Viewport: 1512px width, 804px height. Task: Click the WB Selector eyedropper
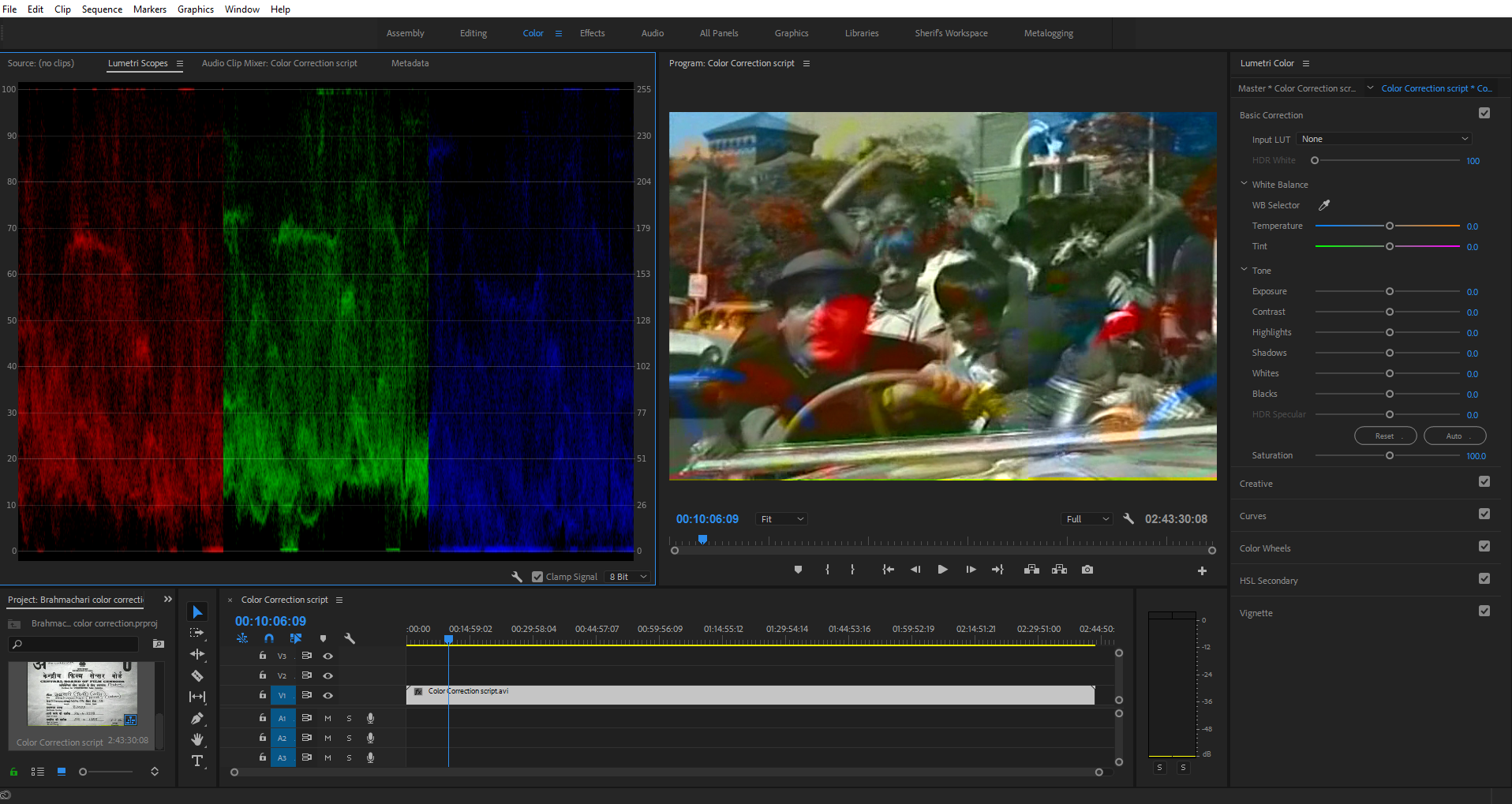[1324, 205]
